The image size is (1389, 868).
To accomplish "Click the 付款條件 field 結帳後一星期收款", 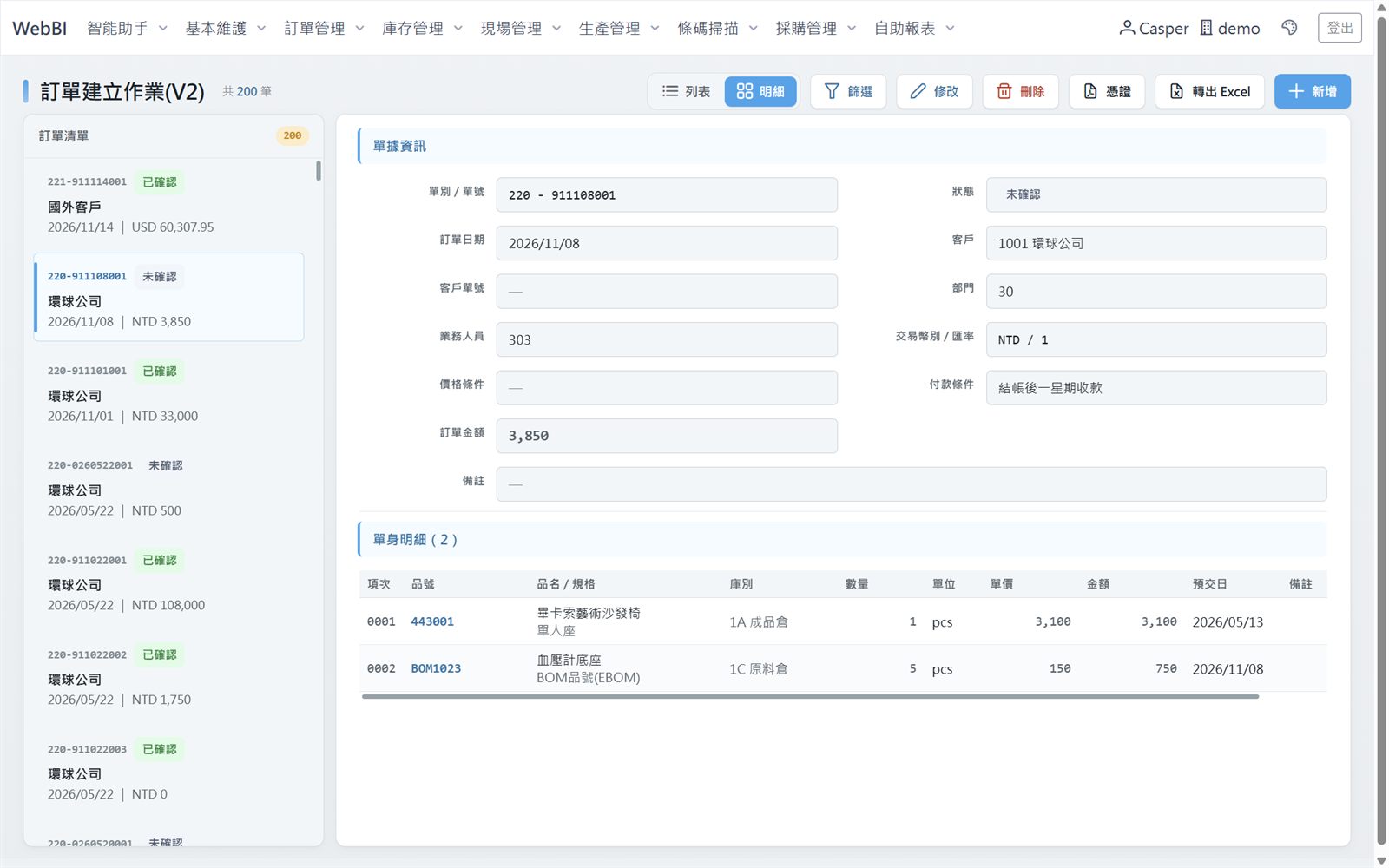I will point(1156,388).
